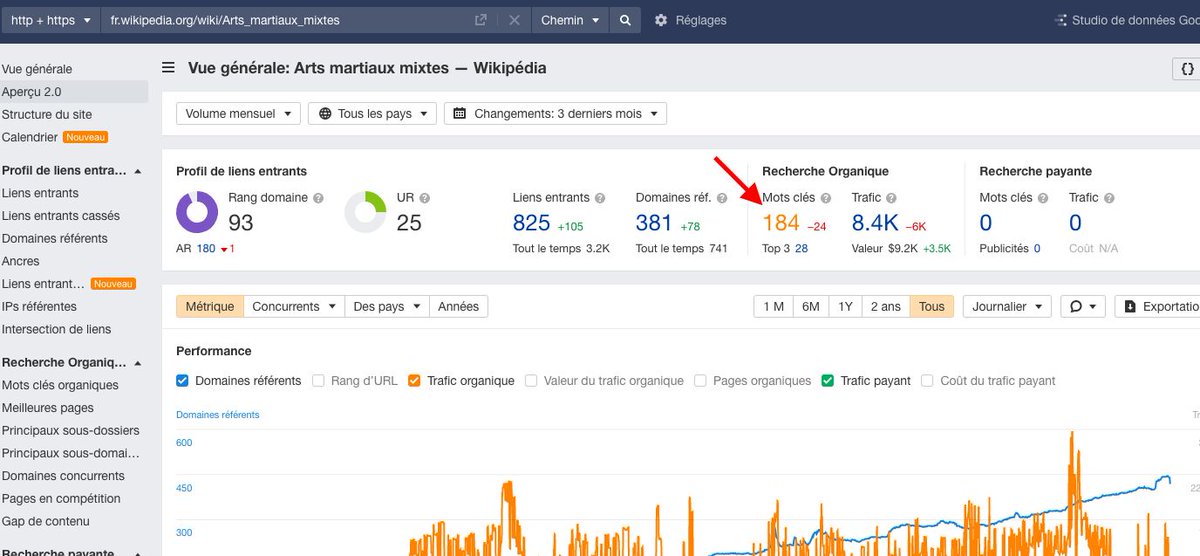
Task: Click the 381 Domaines réf. value
Action: (655, 223)
